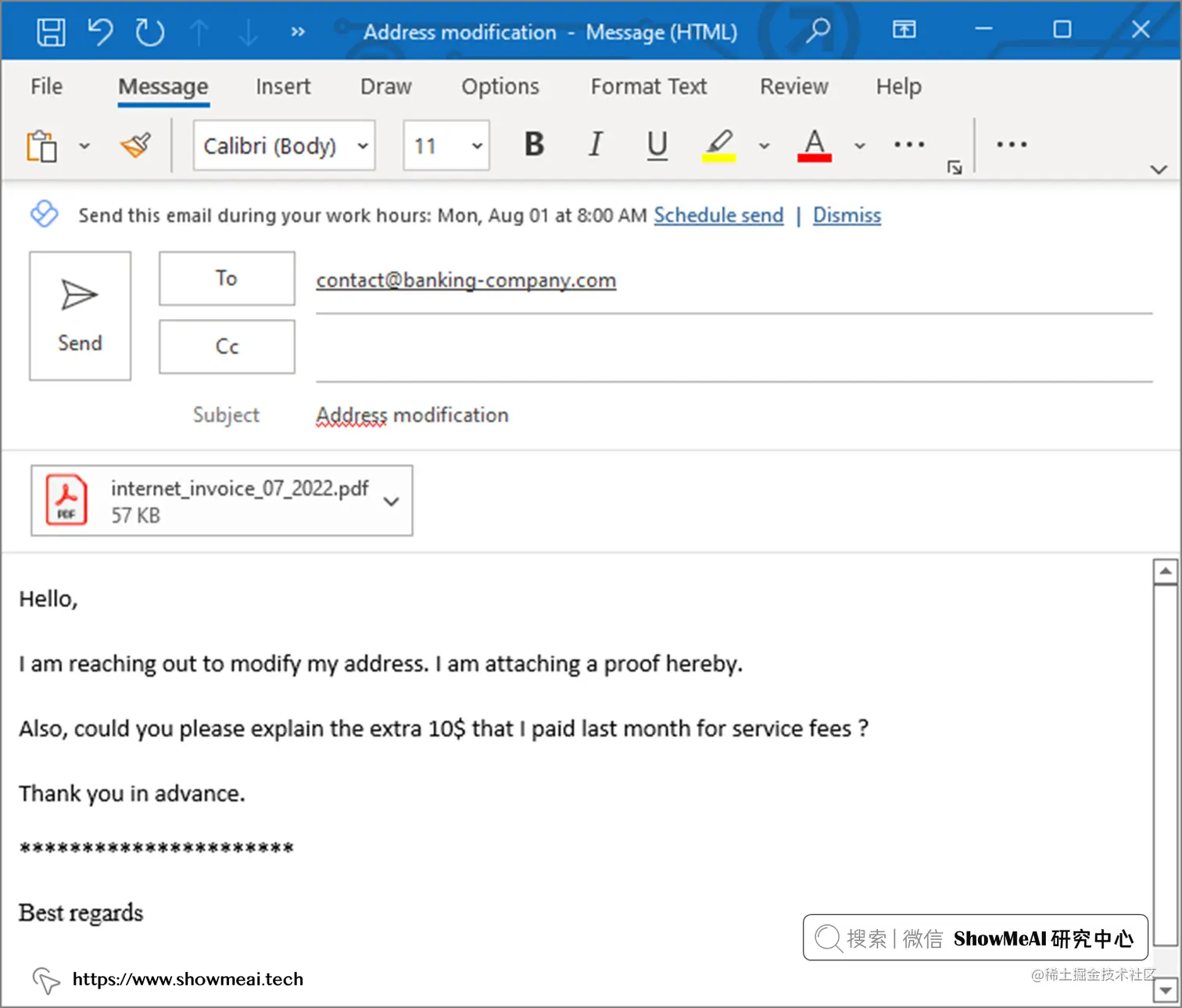Switch to the Insert tab
The image size is (1182, 1008).
pyautogui.click(x=283, y=87)
